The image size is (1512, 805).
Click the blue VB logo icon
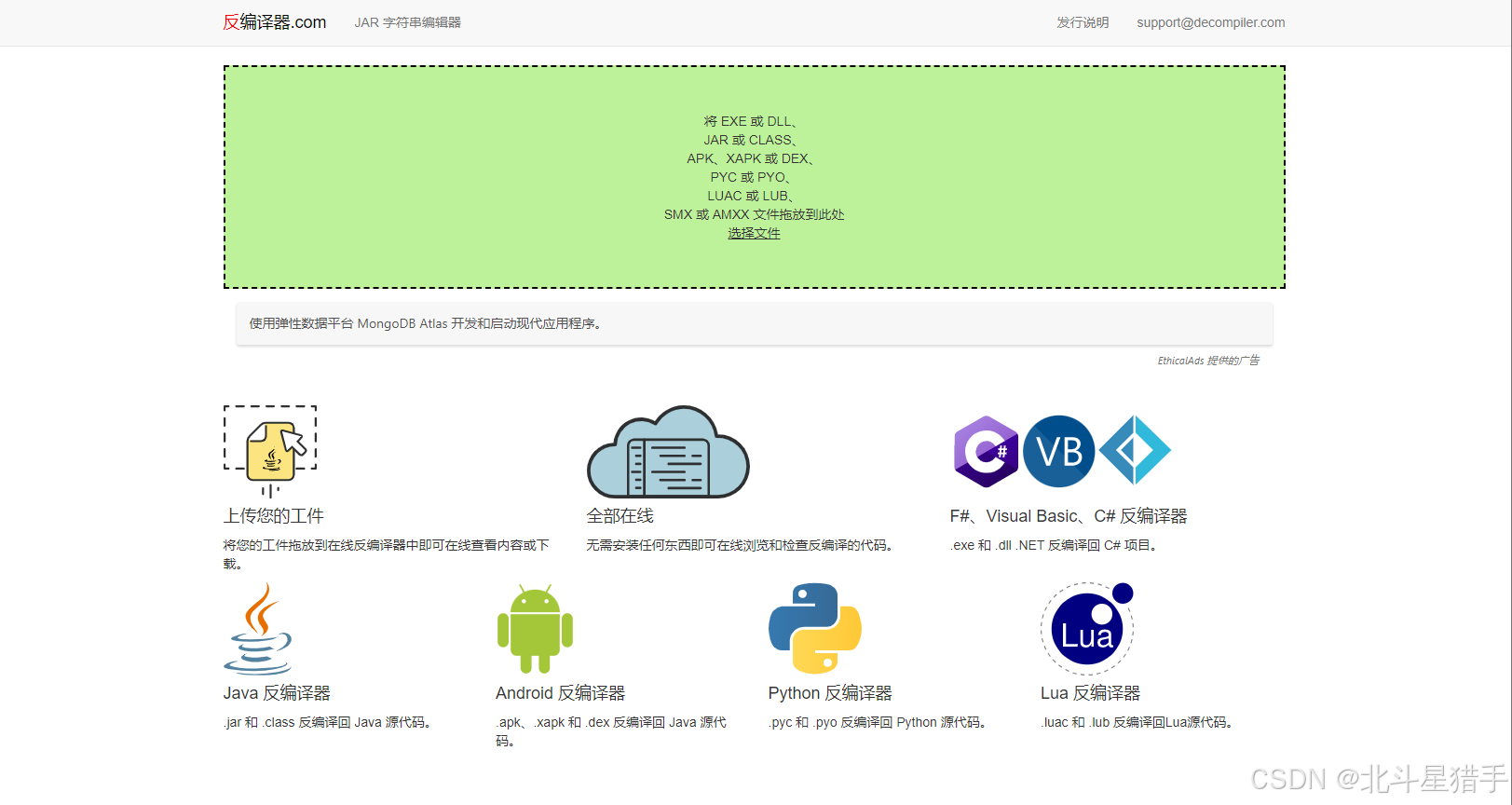coord(1059,452)
